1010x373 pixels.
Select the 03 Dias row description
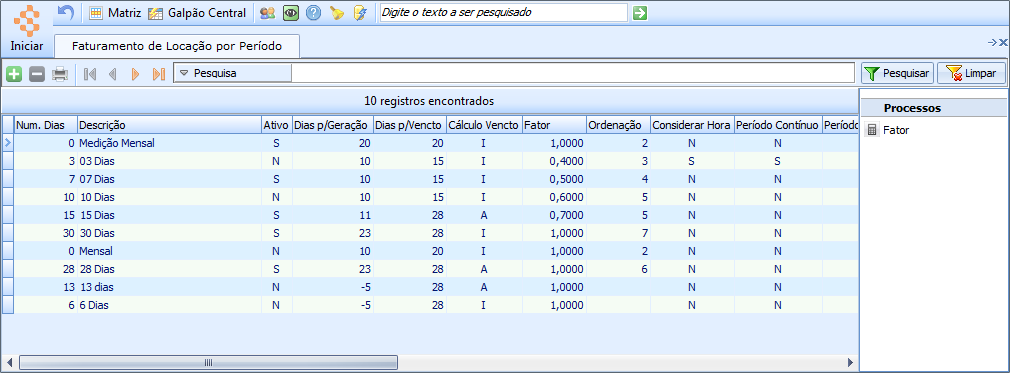pos(97,161)
